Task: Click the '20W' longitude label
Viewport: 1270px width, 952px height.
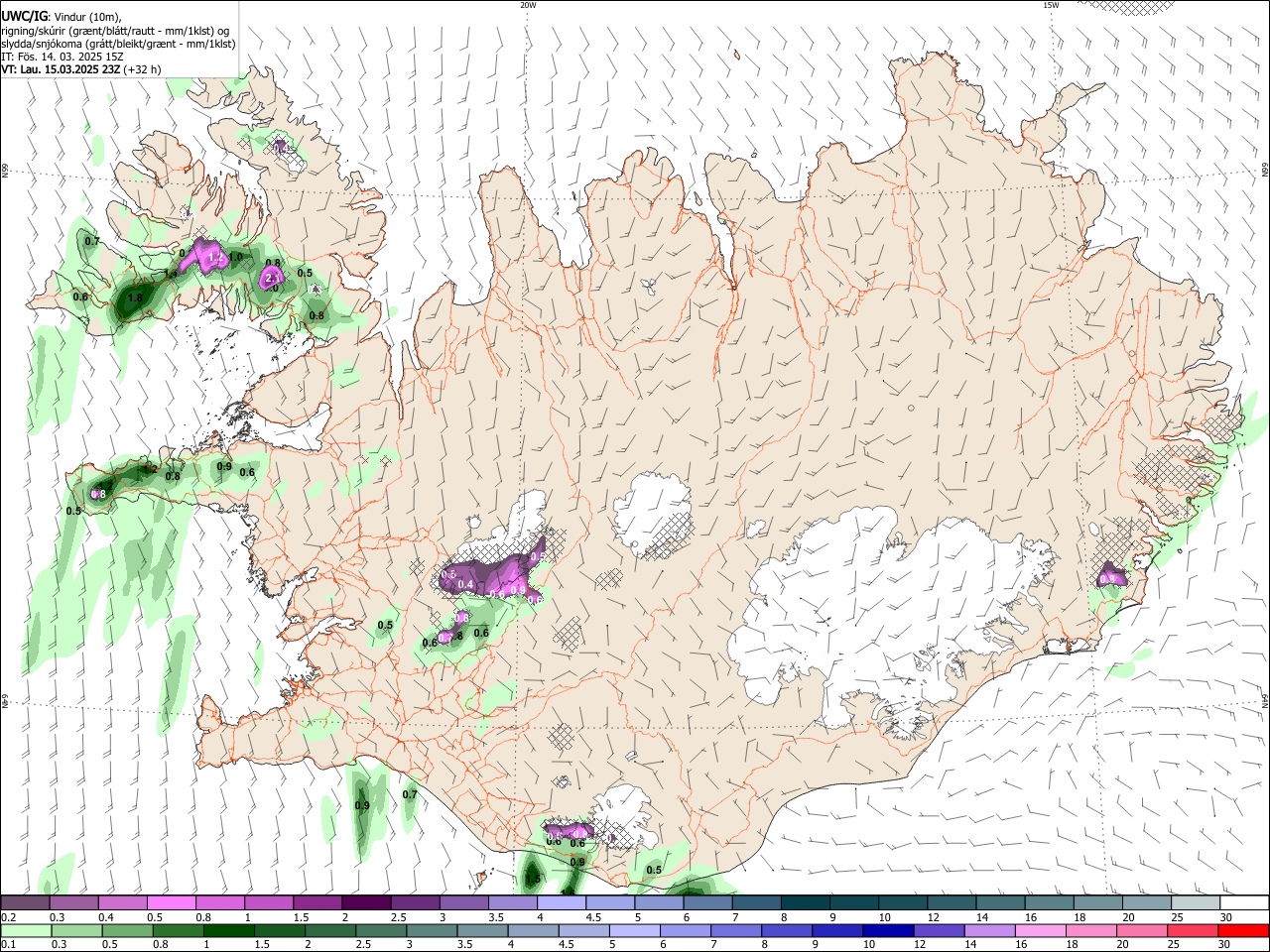Action: 528,5
